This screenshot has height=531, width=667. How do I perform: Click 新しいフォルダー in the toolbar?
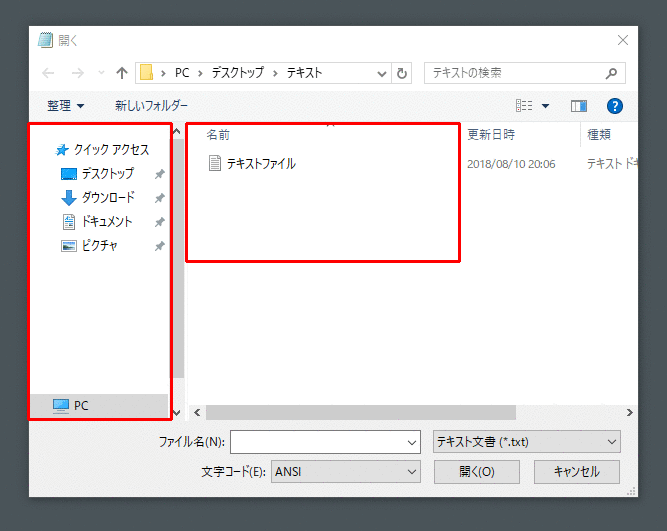pyautogui.click(x=151, y=105)
